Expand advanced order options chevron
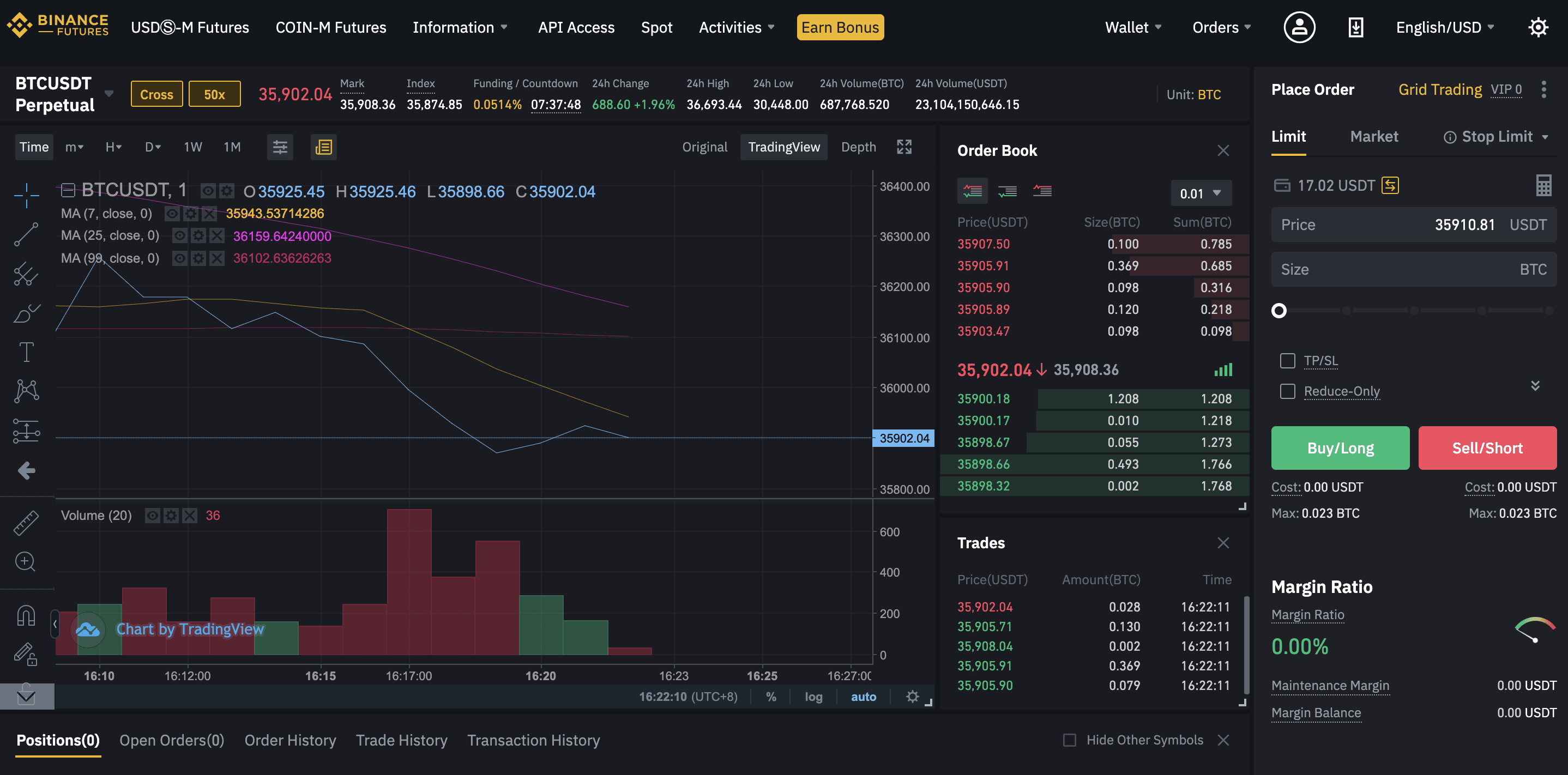 (1535, 386)
